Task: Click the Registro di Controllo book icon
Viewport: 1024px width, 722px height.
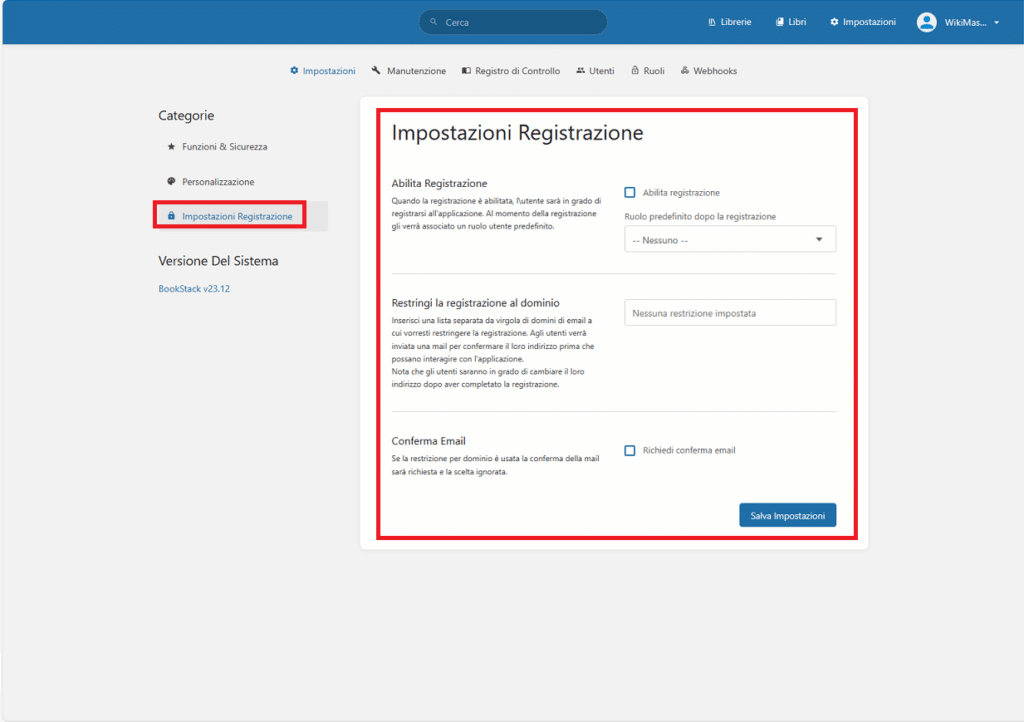Action: [x=466, y=71]
